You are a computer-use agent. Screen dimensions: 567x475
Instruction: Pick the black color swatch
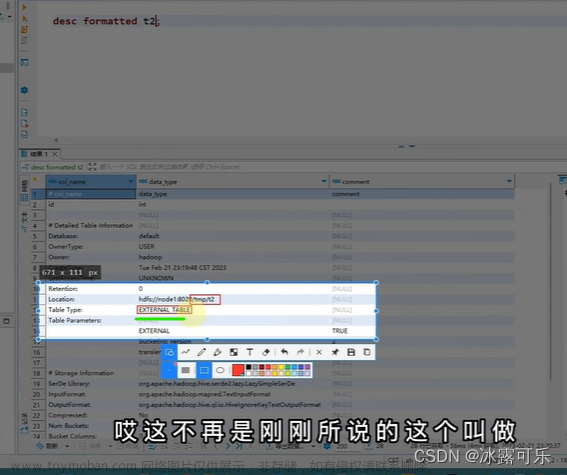tap(248, 367)
